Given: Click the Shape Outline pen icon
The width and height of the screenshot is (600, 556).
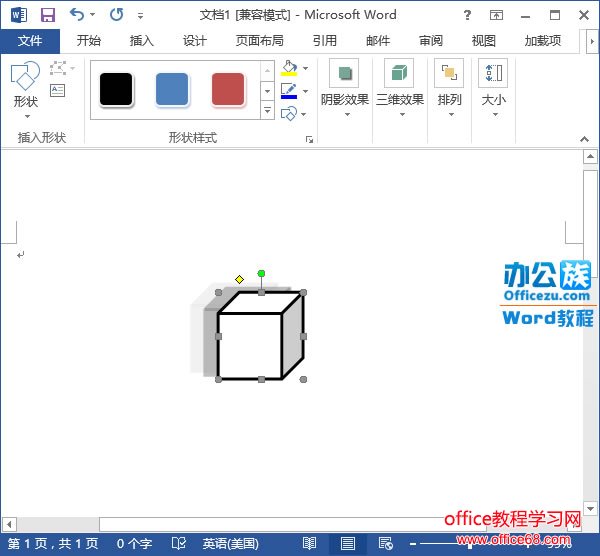Looking at the screenshot, I should pos(289,91).
